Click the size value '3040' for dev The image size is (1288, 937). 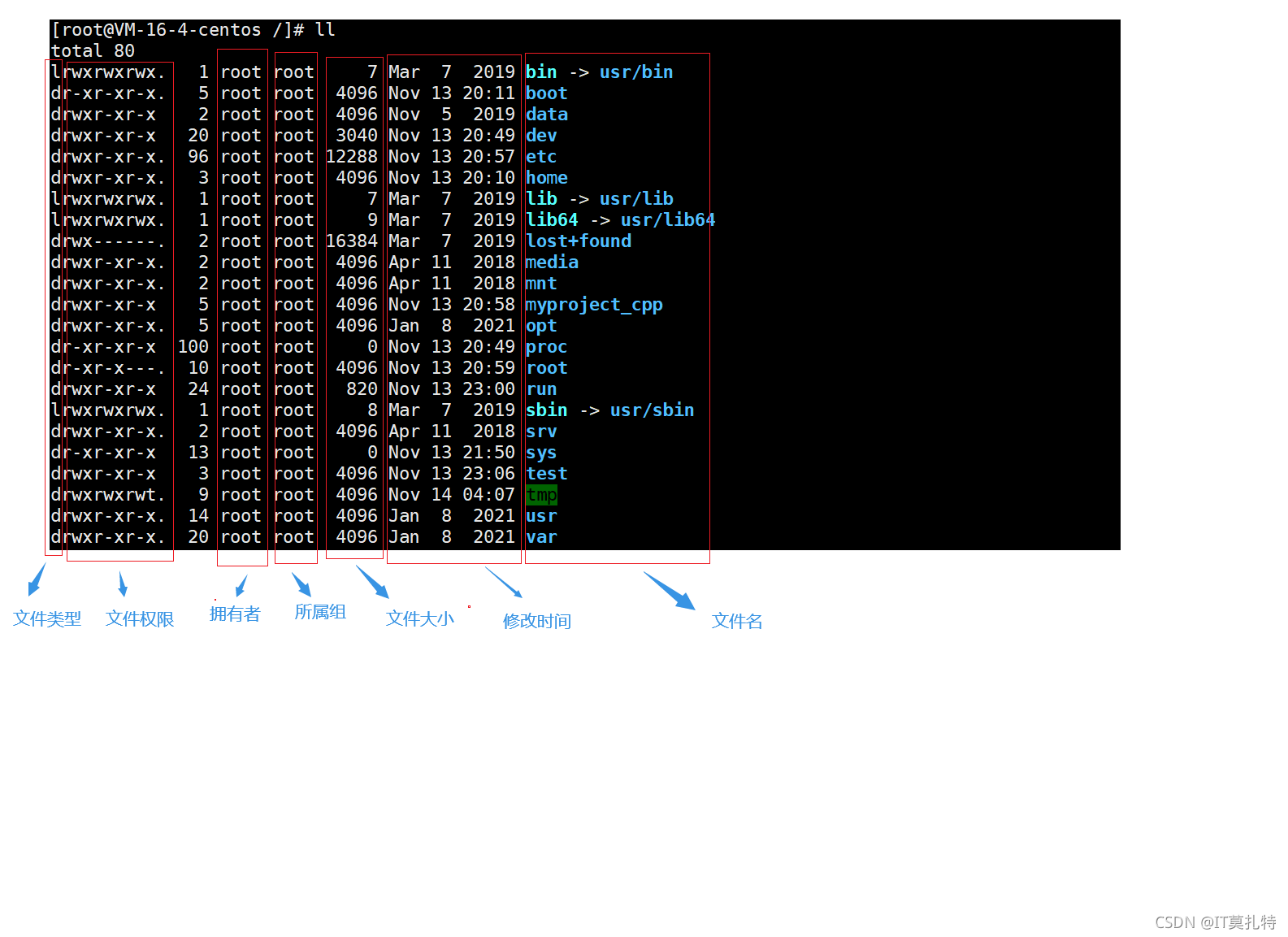point(357,136)
